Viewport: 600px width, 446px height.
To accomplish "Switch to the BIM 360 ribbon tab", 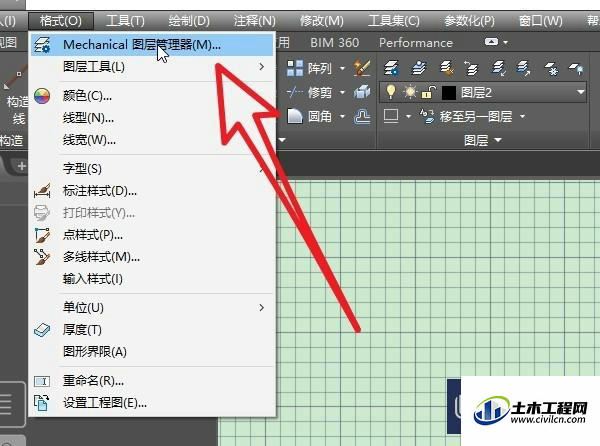I will [x=334, y=42].
